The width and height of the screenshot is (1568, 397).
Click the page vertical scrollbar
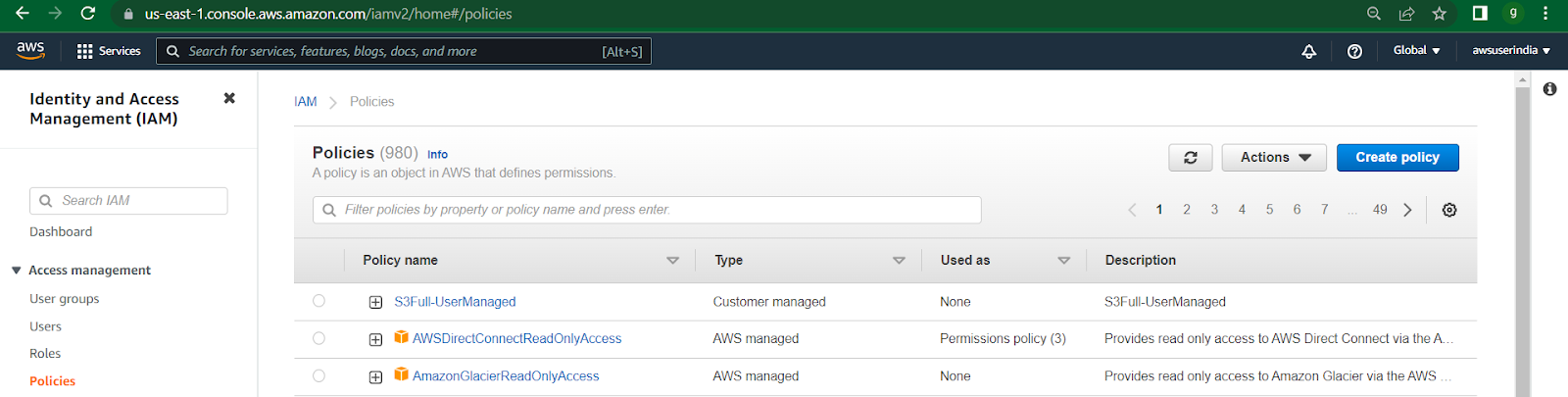1522,235
